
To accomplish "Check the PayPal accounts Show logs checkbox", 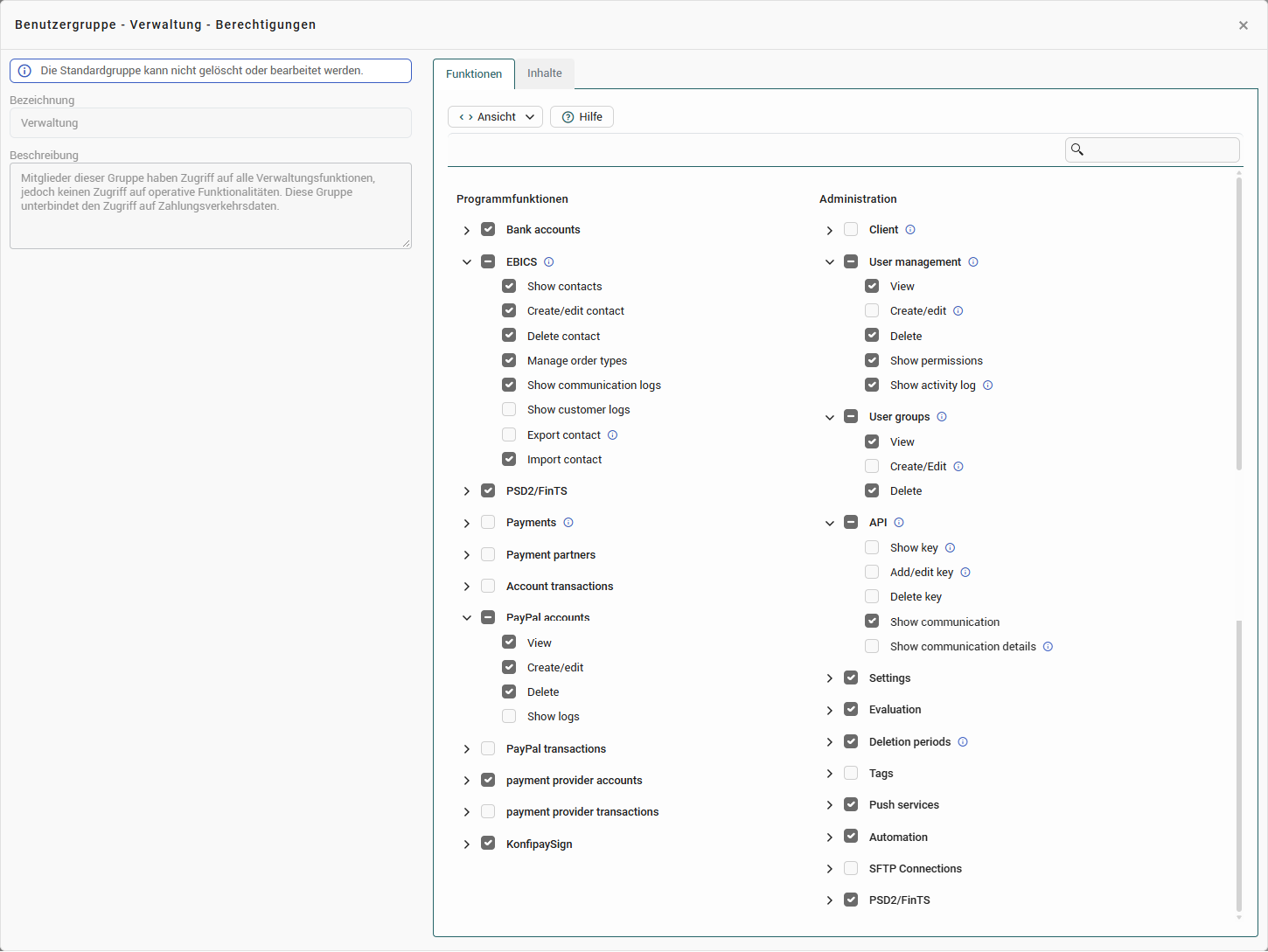I will (x=509, y=717).
